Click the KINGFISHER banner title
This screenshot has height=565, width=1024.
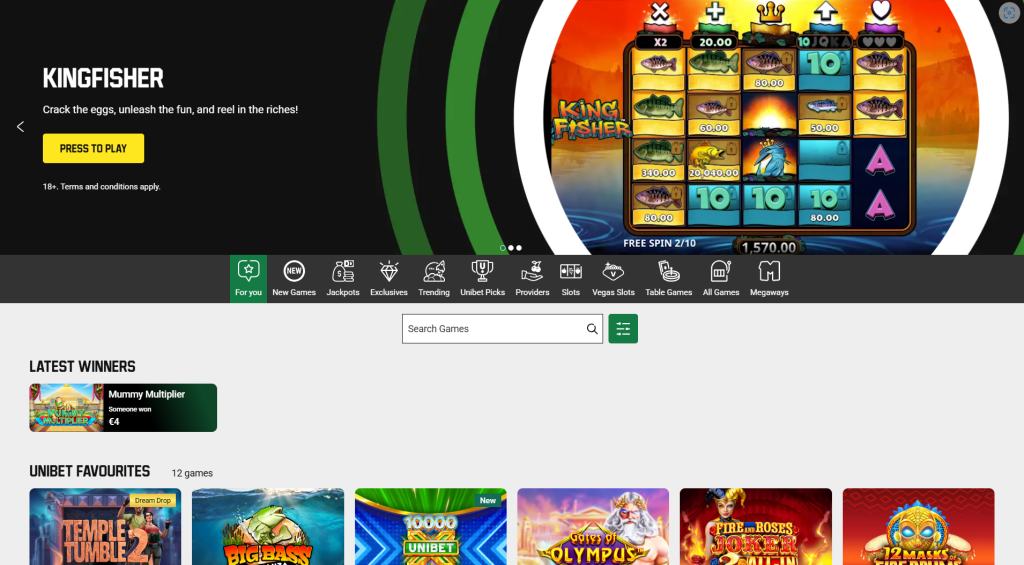tap(103, 78)
